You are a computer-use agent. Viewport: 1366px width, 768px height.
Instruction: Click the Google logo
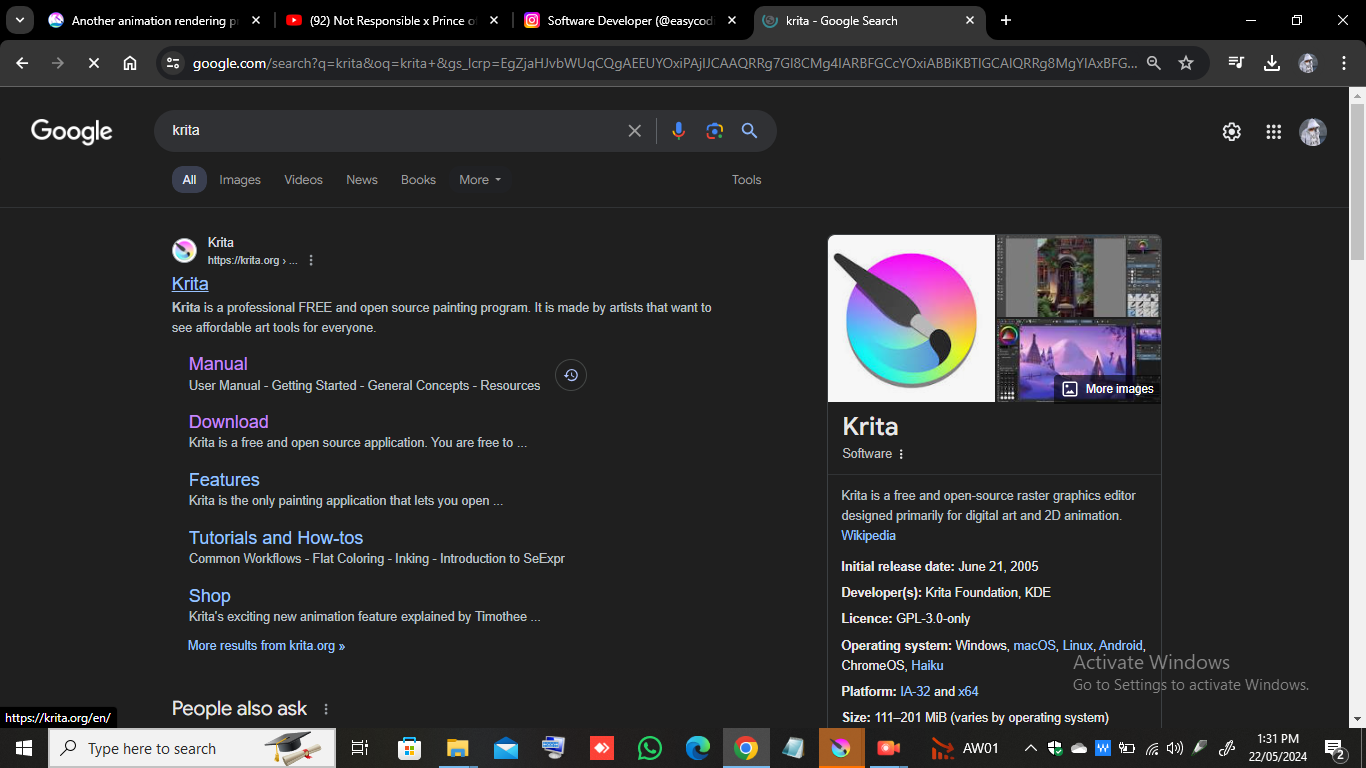tap(72, 131)
